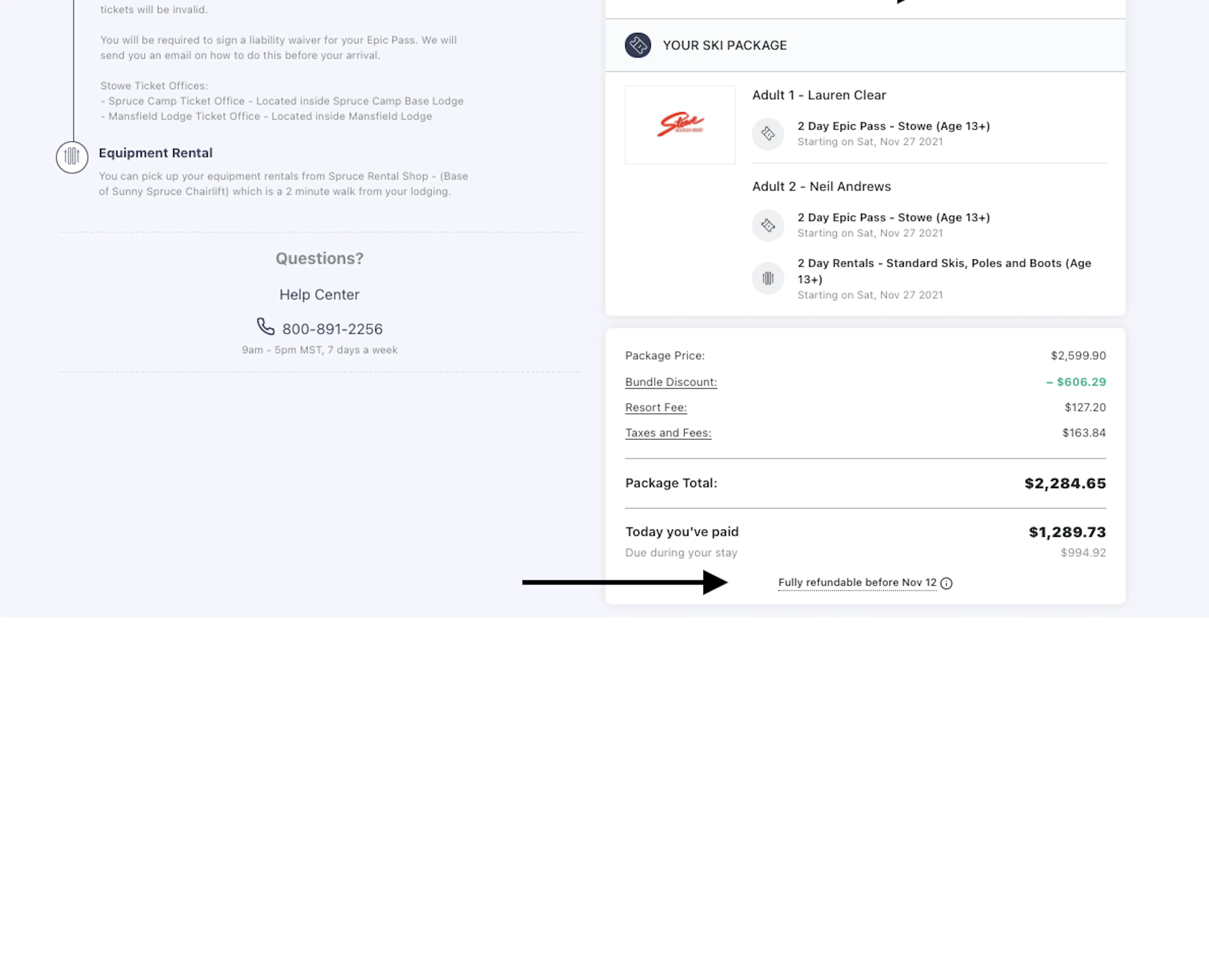
Task: Click the 2 Day Rentals skis icon
Action: click(x=768, y=278)
